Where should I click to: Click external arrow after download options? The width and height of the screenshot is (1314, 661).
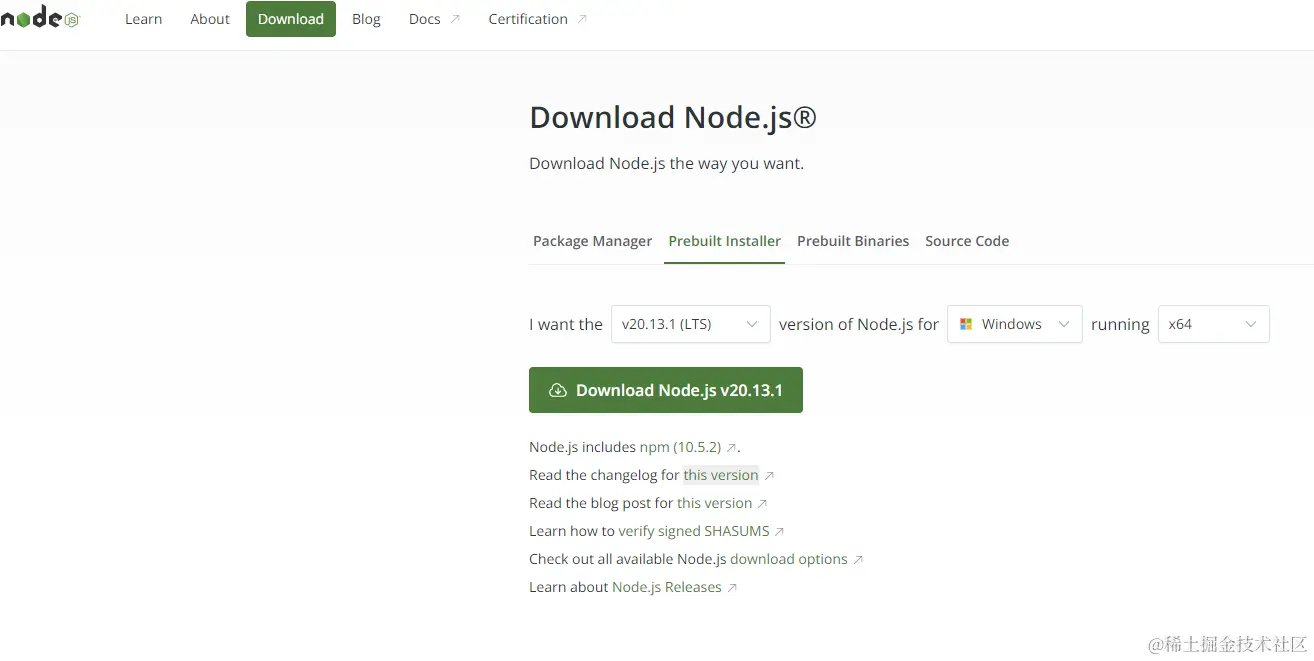click(x=858, y=560)
